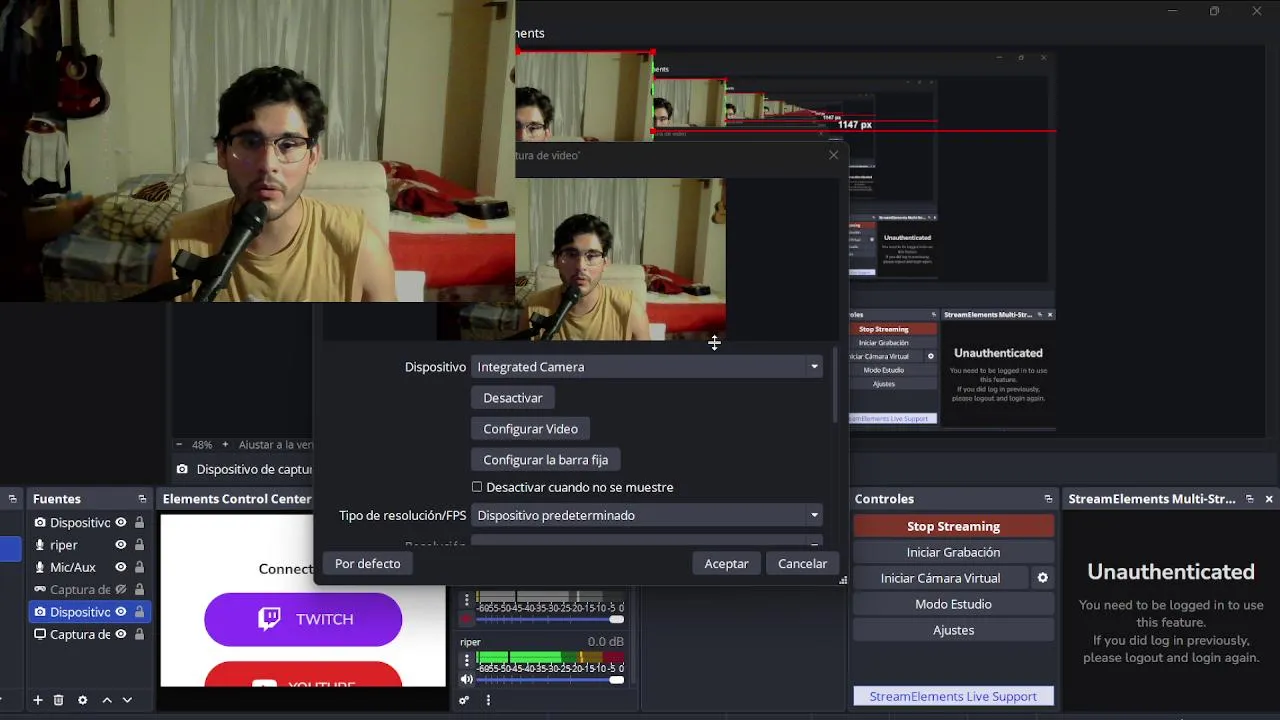Click the properties dialog vertical scrollbar
Image resolution: width=1280 pixels, height=720 pixels.
click(835, 386)
